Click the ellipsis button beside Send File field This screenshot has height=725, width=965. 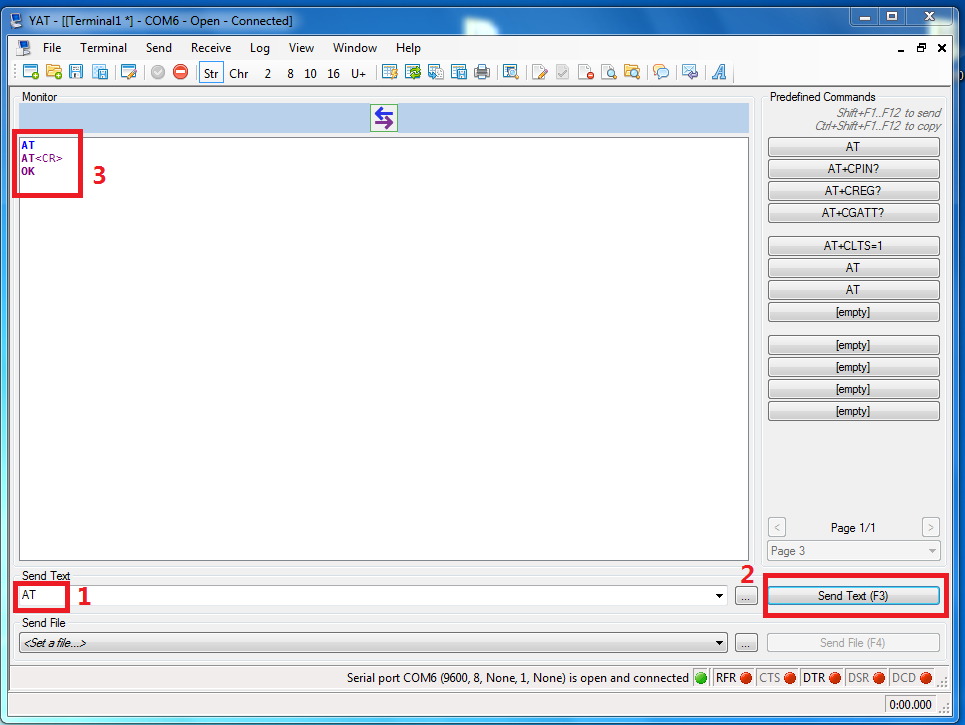coord(746,643)
